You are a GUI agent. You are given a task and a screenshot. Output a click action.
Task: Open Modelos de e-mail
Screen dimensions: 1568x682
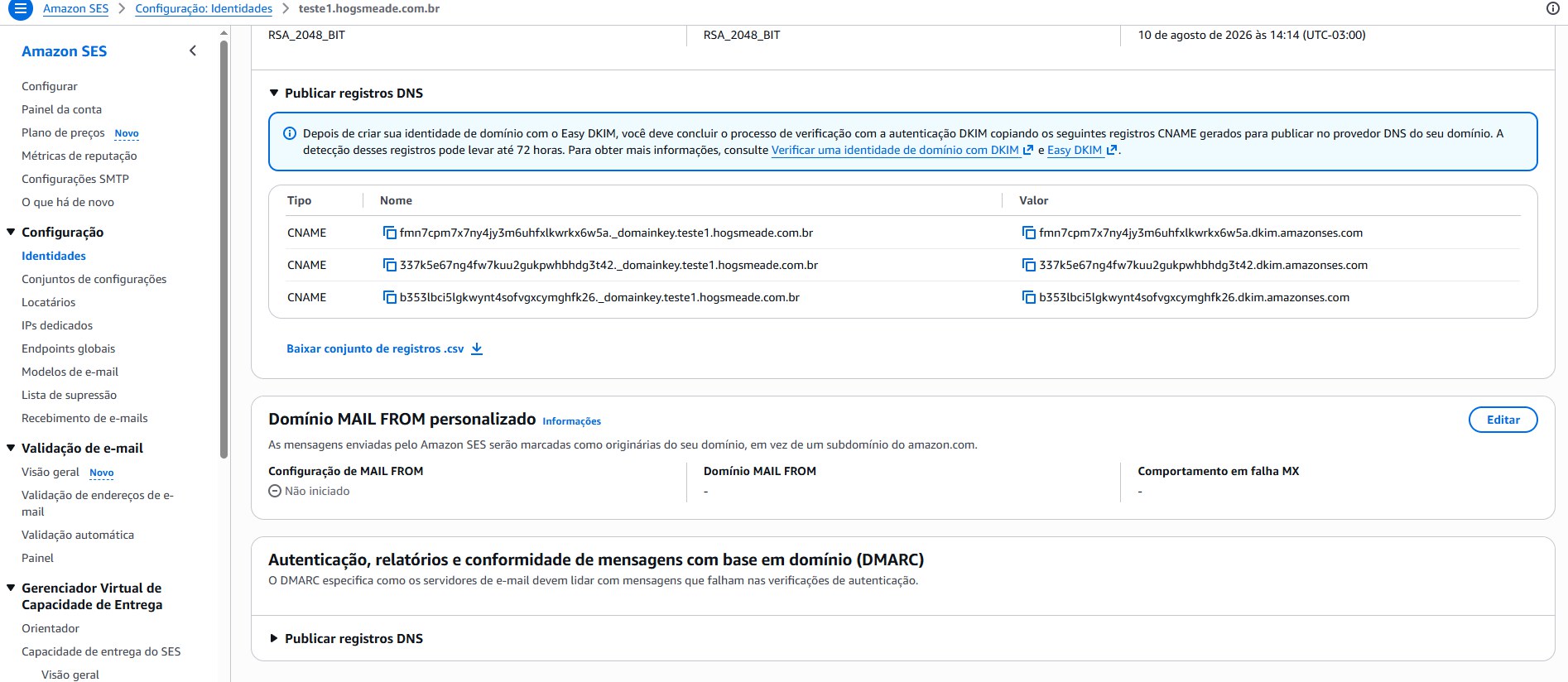pyautogui.click(x=70, y=372)
